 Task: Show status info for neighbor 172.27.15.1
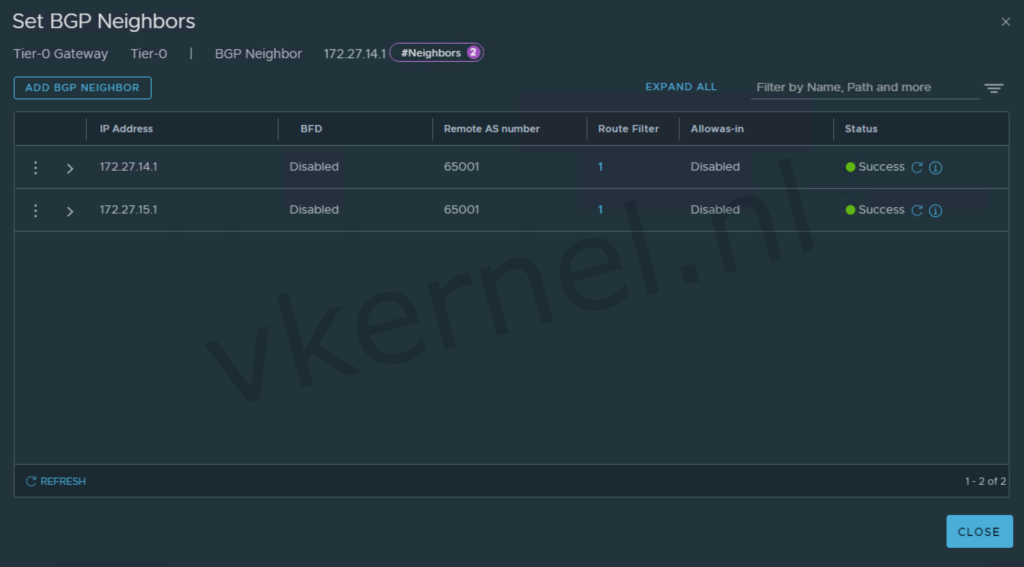tap(936, 211)
